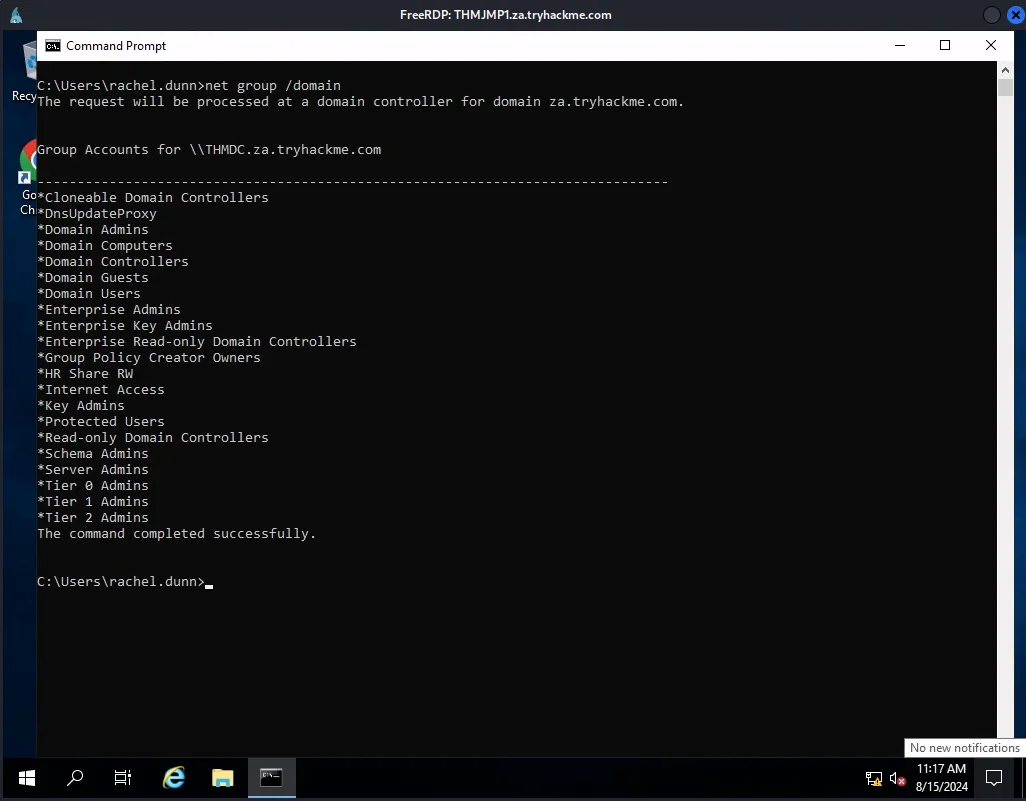Click the Command Prompt vertical scrollbar thumb
The height and width of the screenshot is (801, 1026).
pos(1005,87)
